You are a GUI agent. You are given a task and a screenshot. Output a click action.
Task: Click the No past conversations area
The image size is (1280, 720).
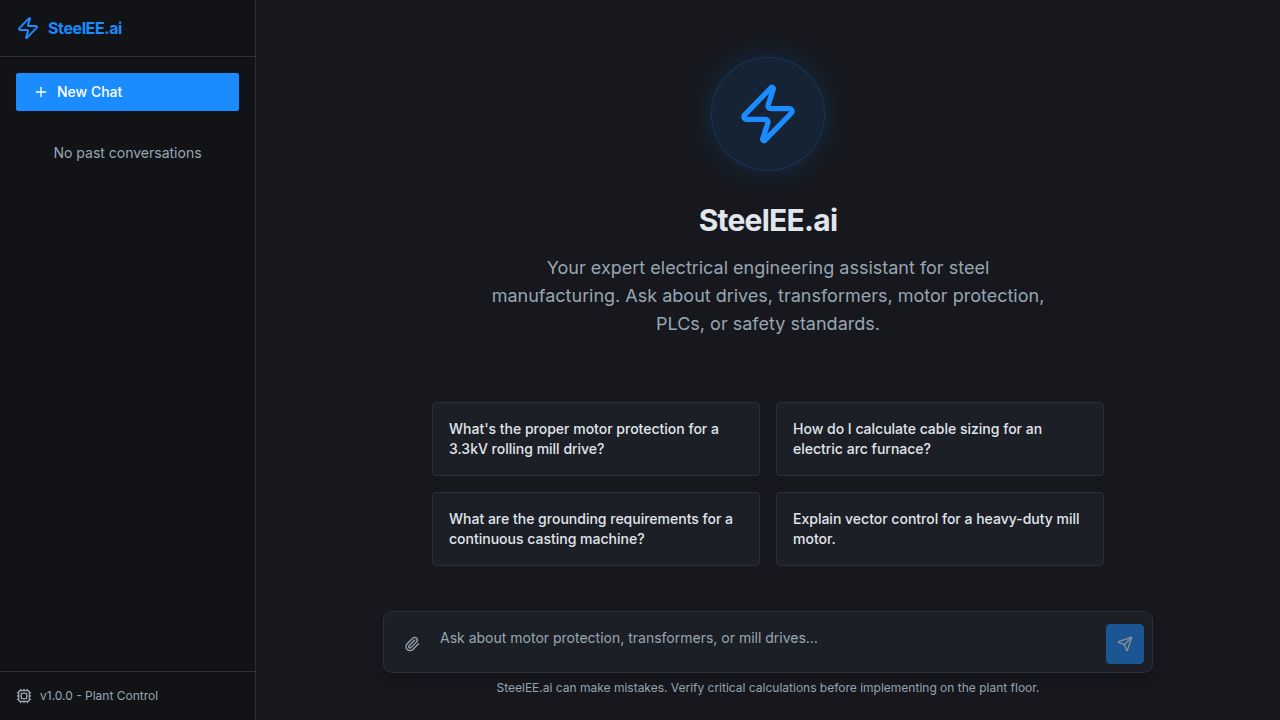pyautogui.click(x=127, y=152)
